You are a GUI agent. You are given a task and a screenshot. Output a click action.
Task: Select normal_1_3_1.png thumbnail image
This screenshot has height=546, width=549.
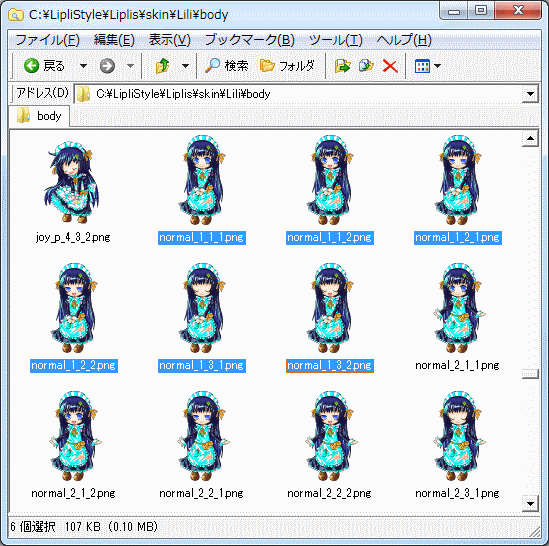coord(201,308)
